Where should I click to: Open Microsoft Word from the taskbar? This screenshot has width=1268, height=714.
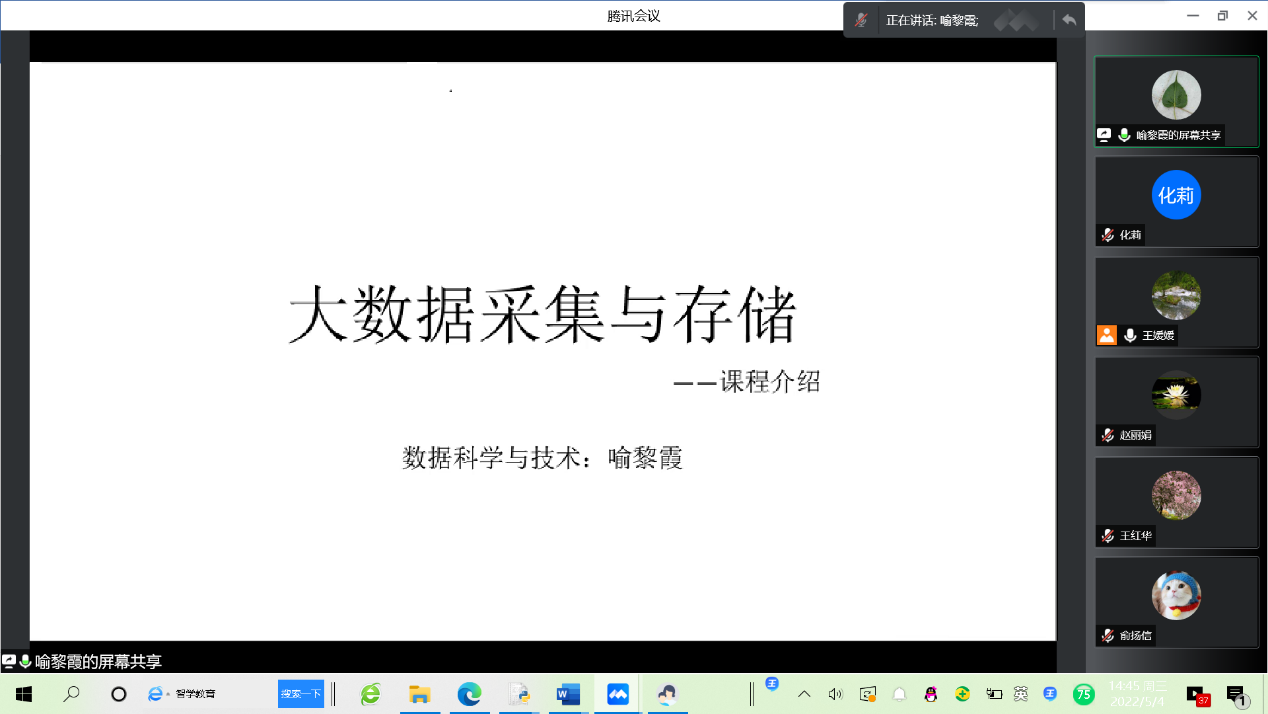click(568, 694)
